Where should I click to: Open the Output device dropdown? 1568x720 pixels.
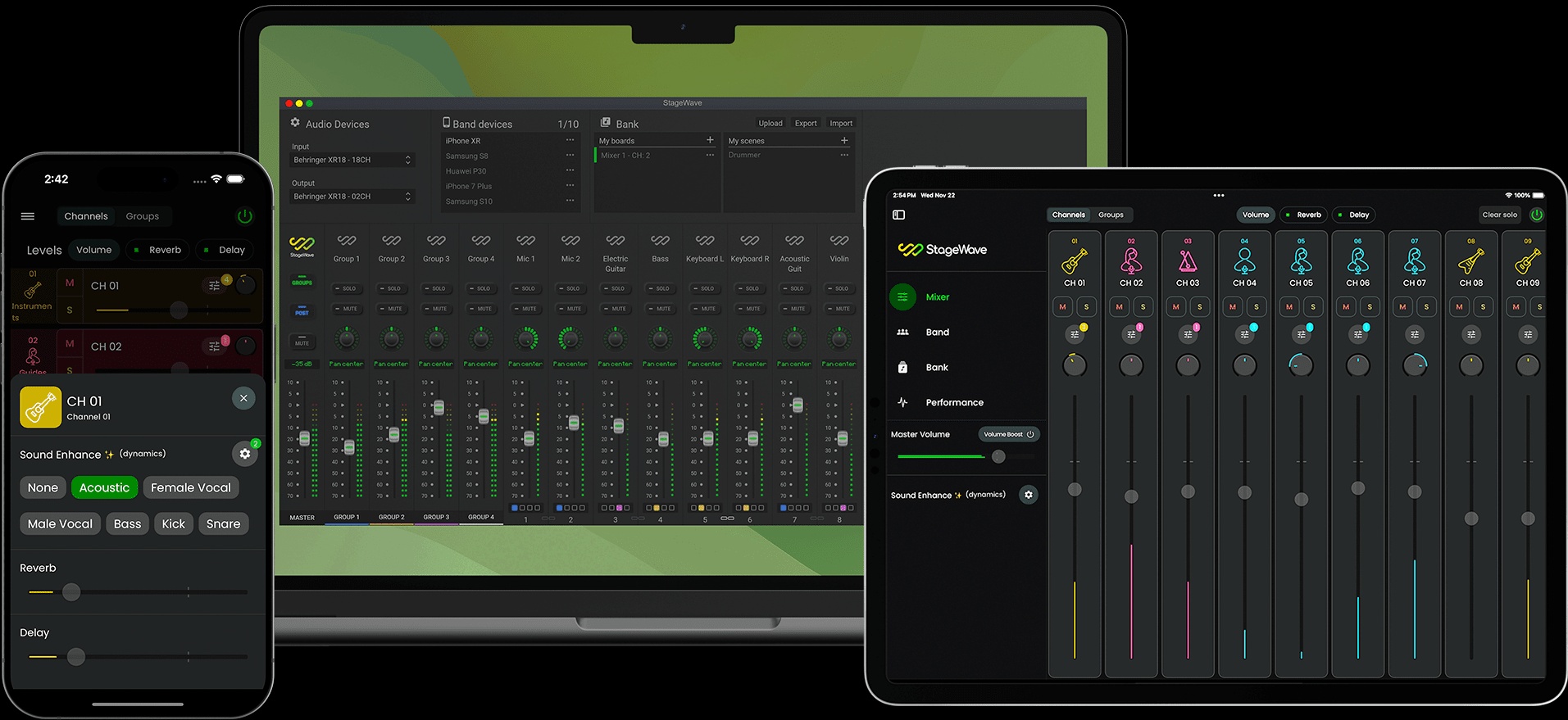pyautogui.click(x=352, y=197)
